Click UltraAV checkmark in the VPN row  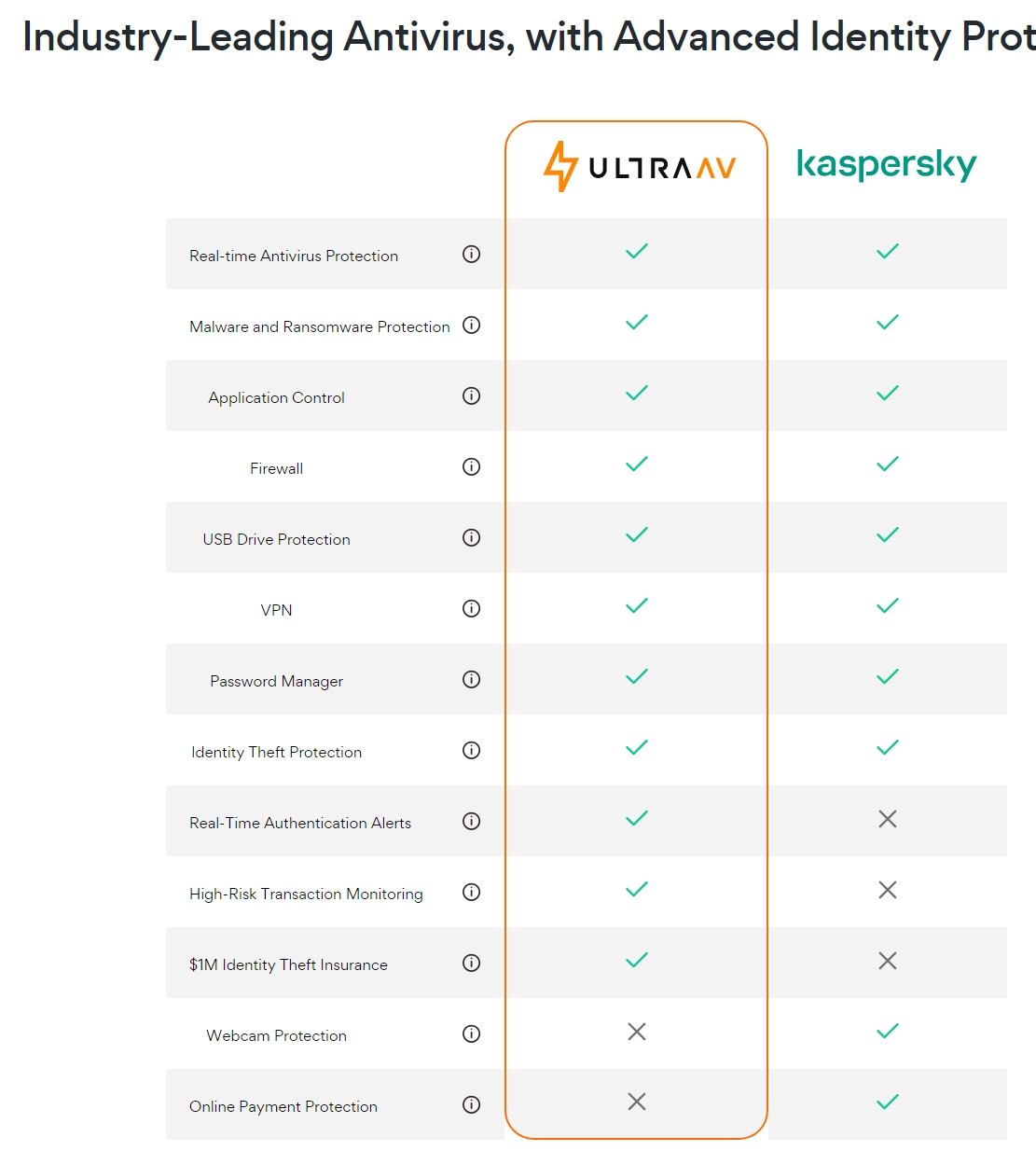click(637, 606)
